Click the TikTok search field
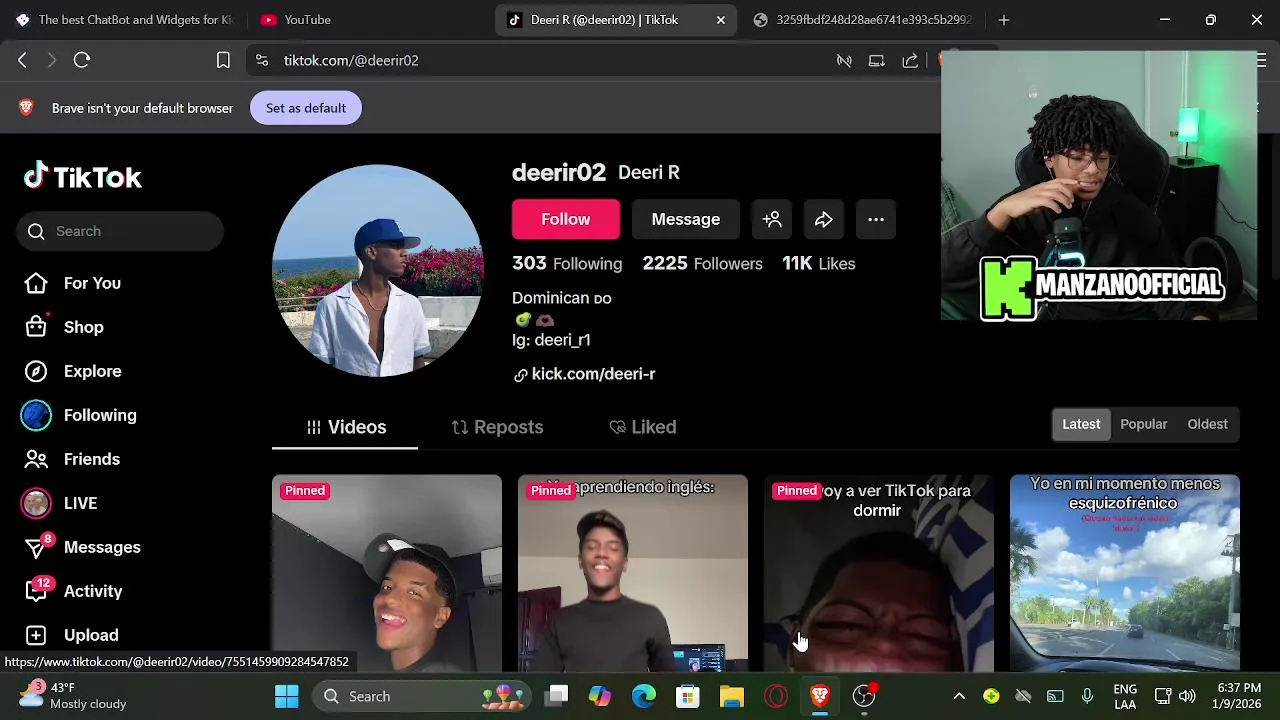The width and height of the screenshot is (1280, 720). click(x=120, y=231)
